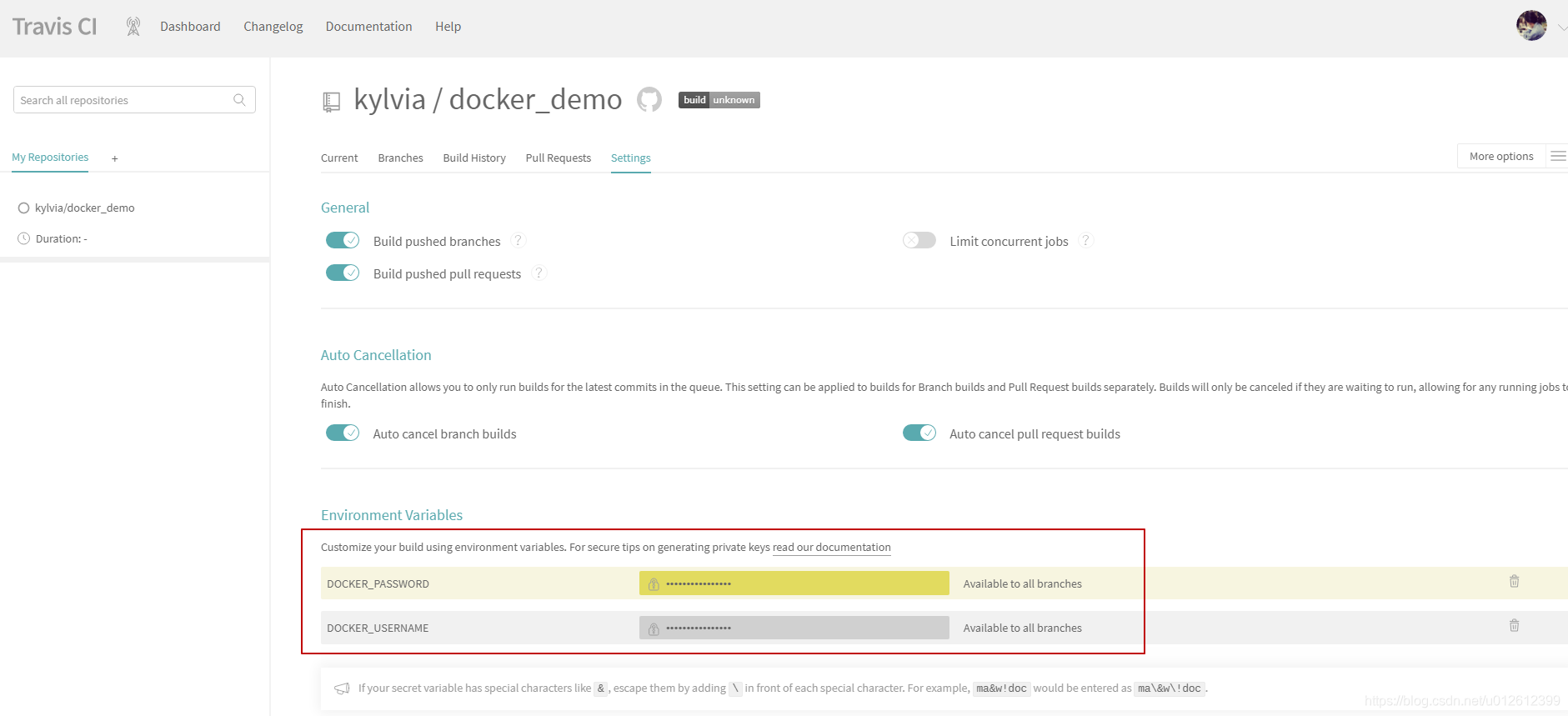The height and width of the screenshot is (716, 1568).
Task: Click the Auto Cancellation section heading
Action: [376, 355]
